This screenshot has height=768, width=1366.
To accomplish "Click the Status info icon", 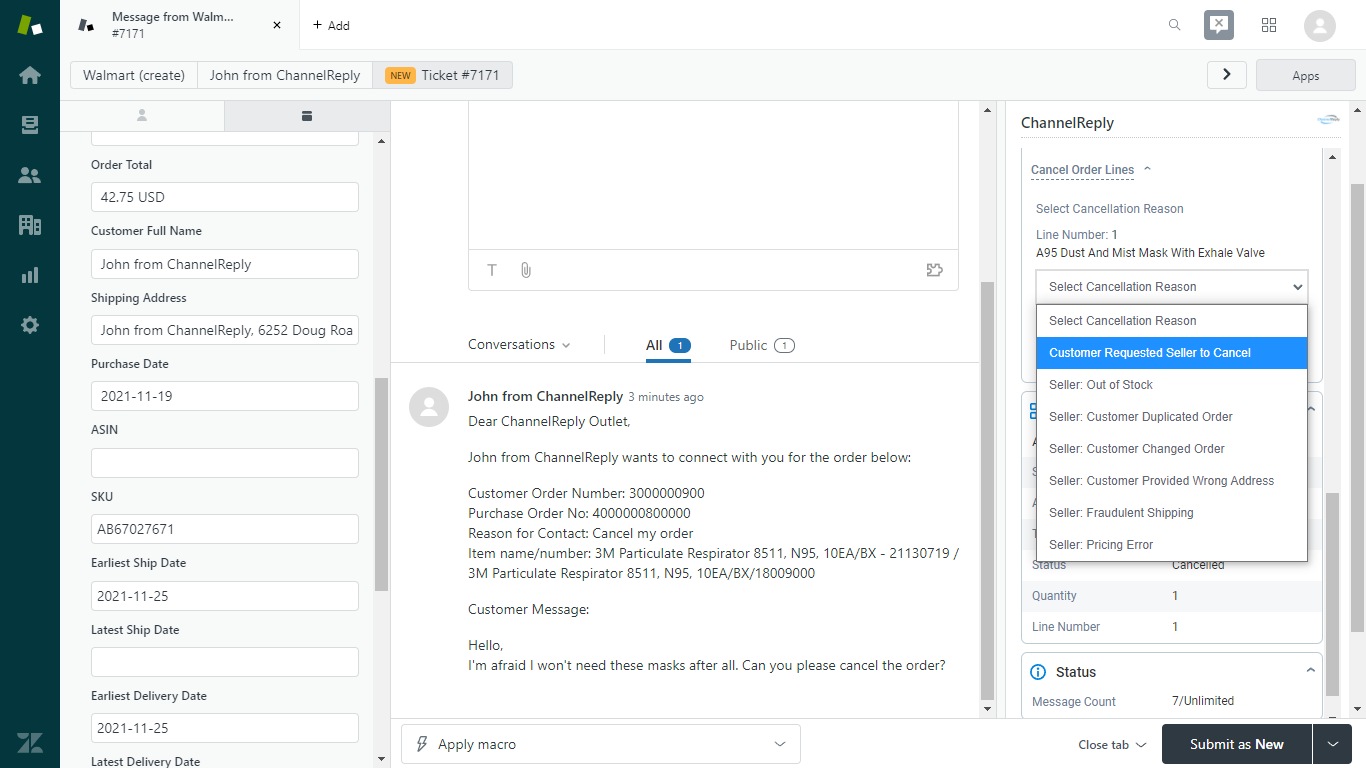I will click(1038, 672).
